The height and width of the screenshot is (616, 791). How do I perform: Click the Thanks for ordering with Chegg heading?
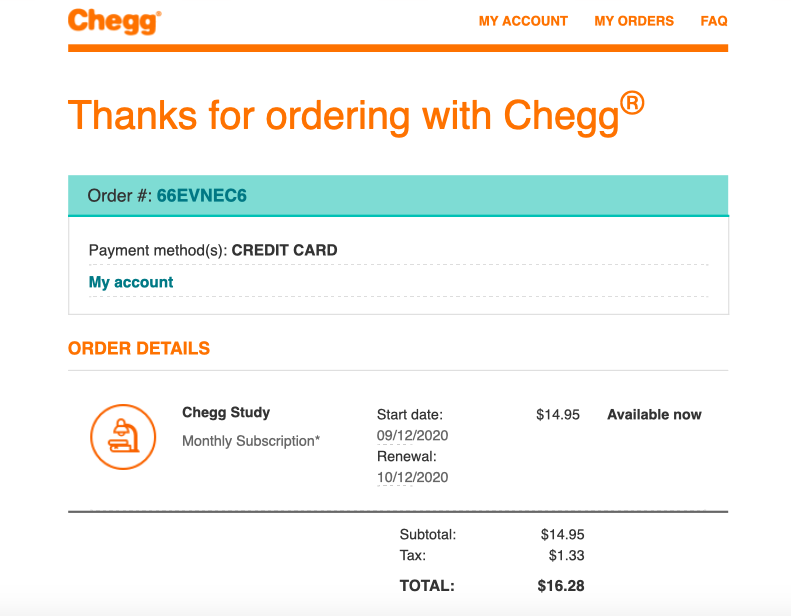coord(356,114)
